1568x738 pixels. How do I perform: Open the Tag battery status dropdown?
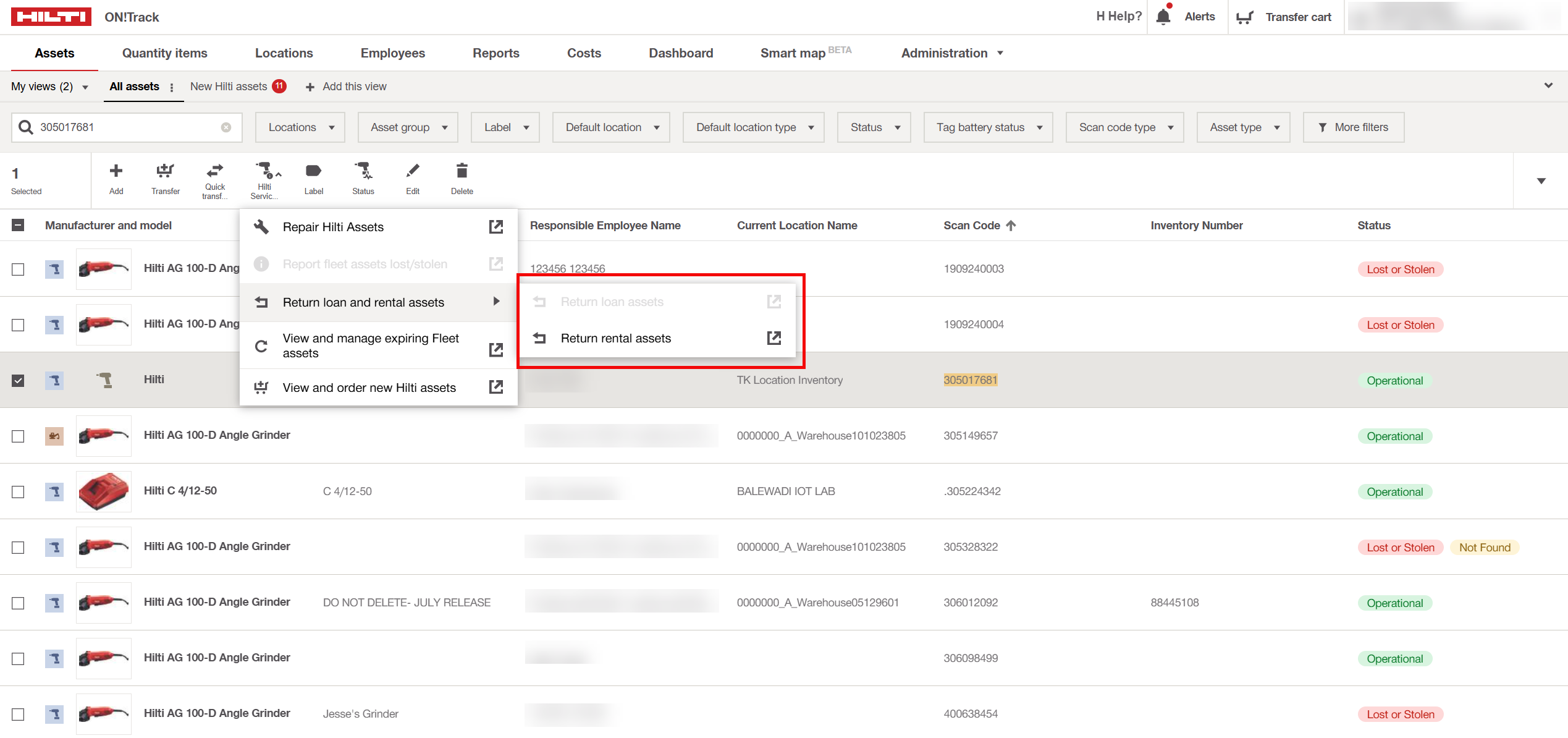click(988, 127)
